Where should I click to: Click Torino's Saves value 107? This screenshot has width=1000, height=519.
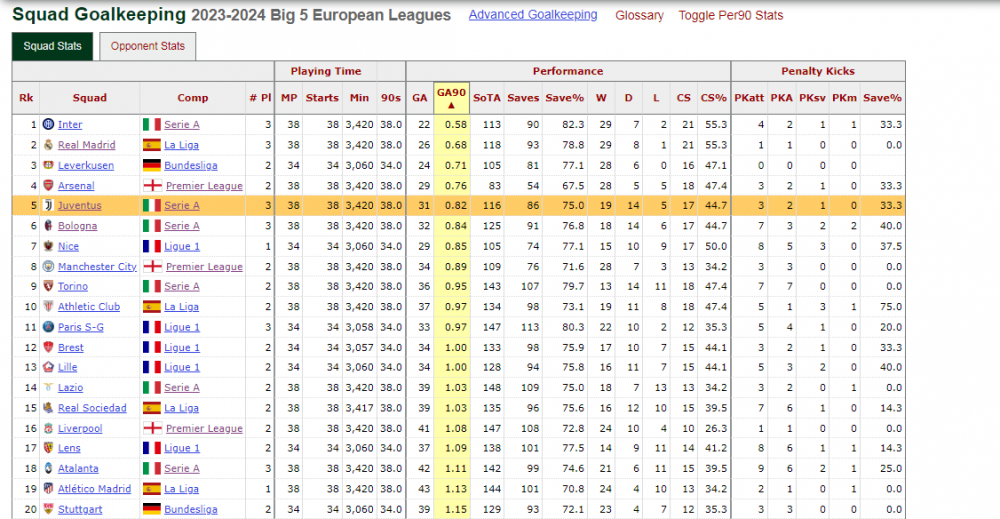click(x=530, y=287)
